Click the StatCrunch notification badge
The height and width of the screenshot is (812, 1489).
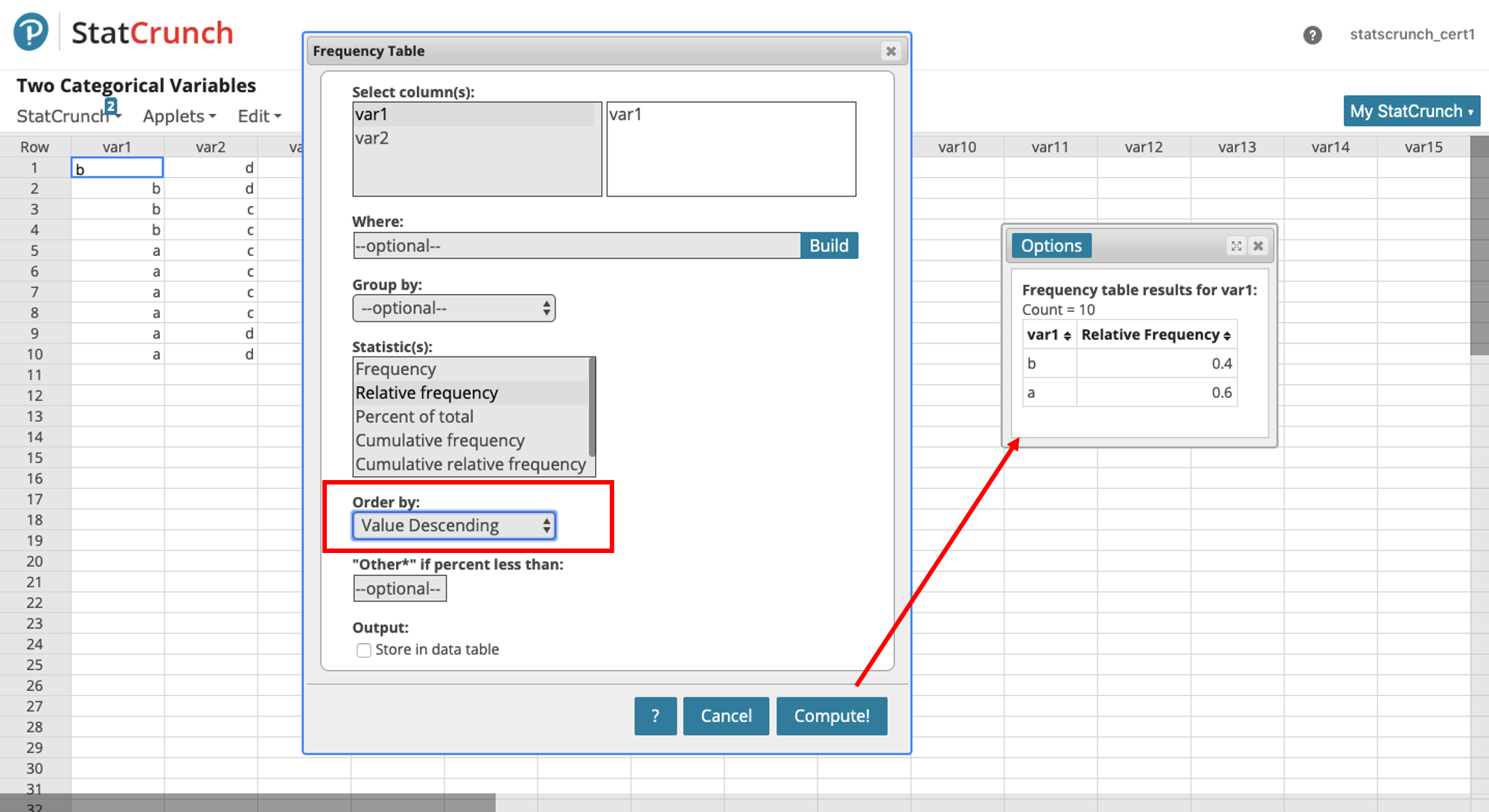[111, 106]
